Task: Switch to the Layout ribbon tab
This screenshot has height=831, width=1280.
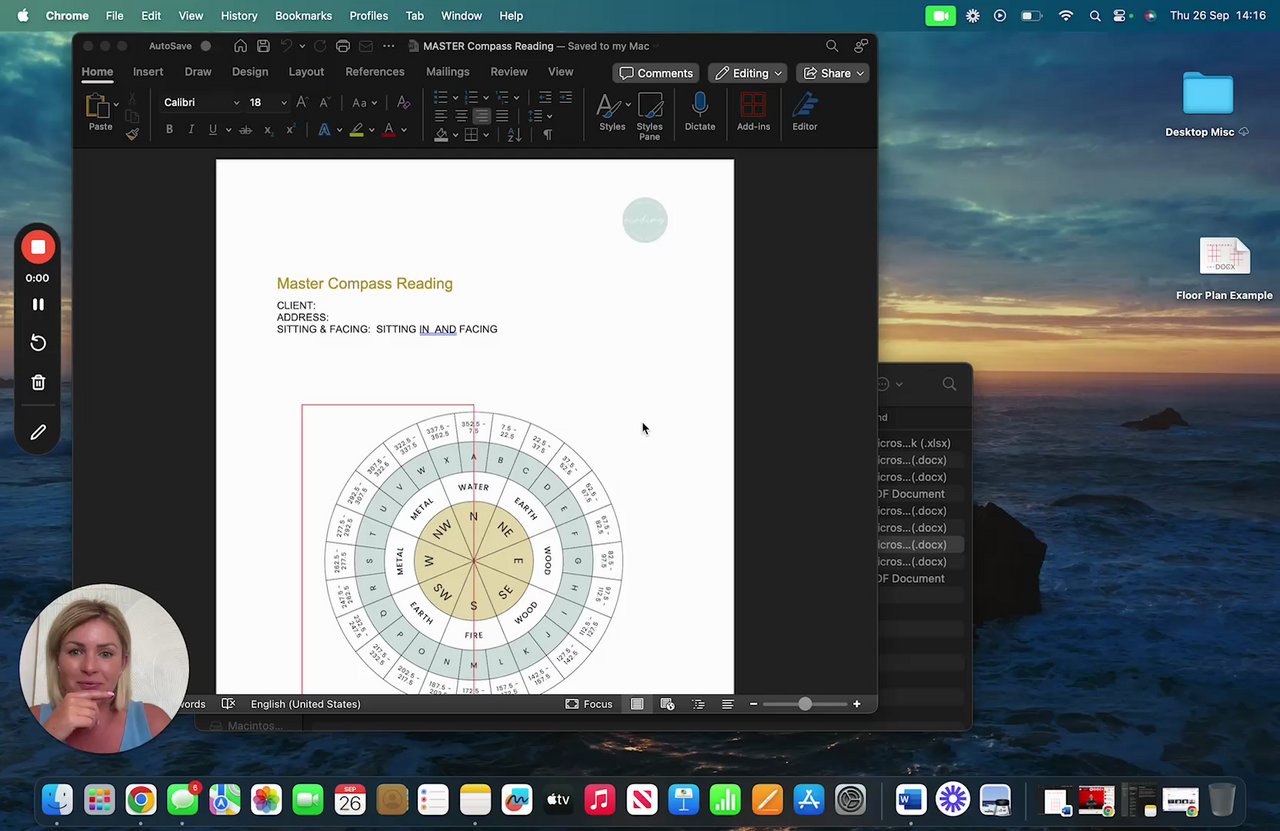Action: point(306,72)
